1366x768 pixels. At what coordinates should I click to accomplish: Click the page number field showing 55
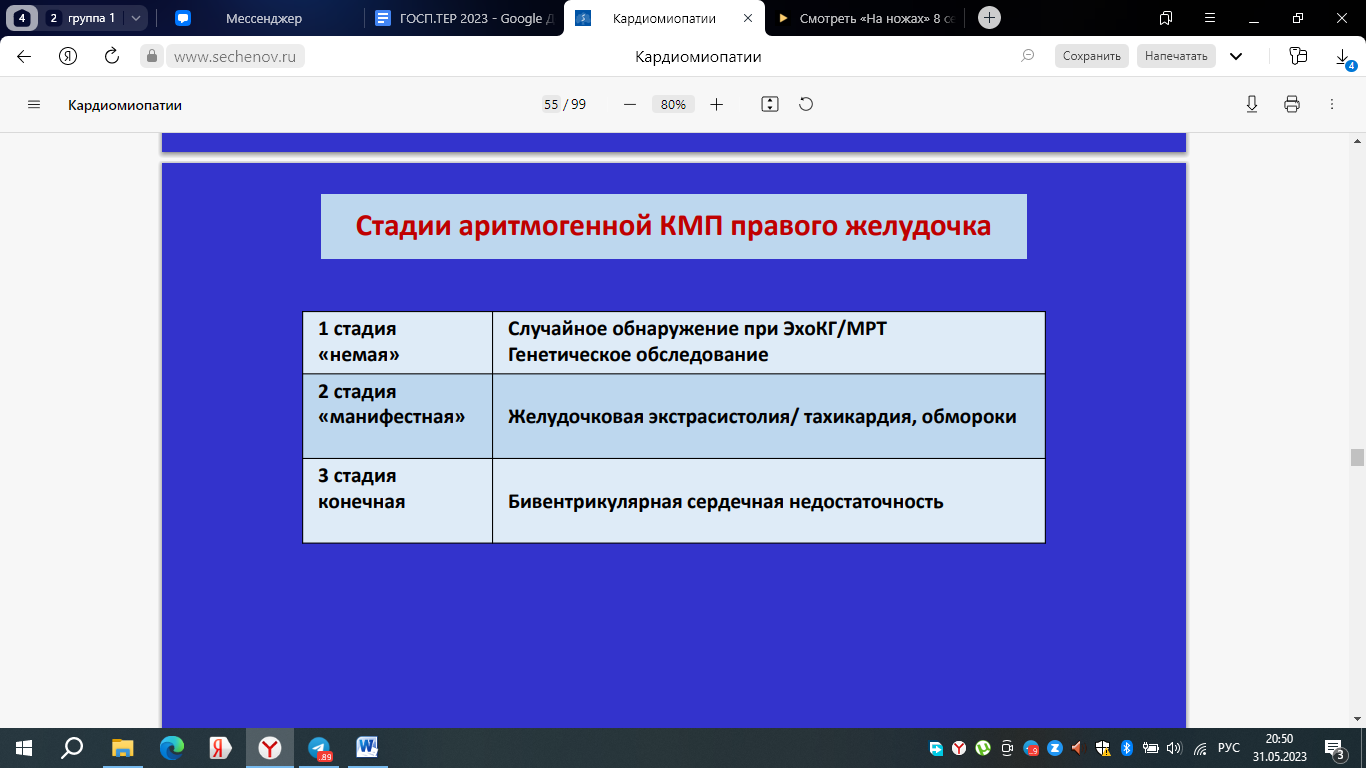pyautogui.click(x=551, y=104)
